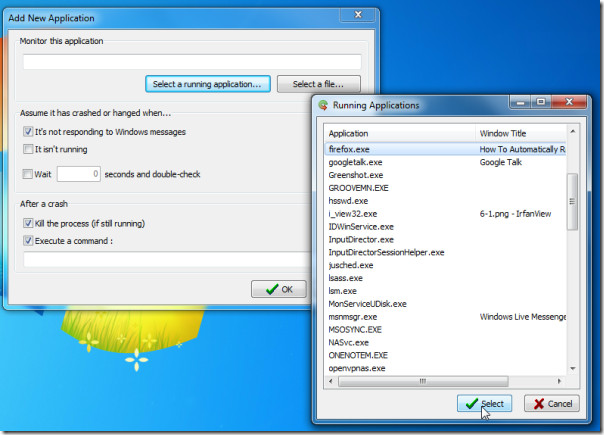The width and height of the screenshot is (604, 435).
Task: Click the Execute a command text field
Action: coord(168,259)
